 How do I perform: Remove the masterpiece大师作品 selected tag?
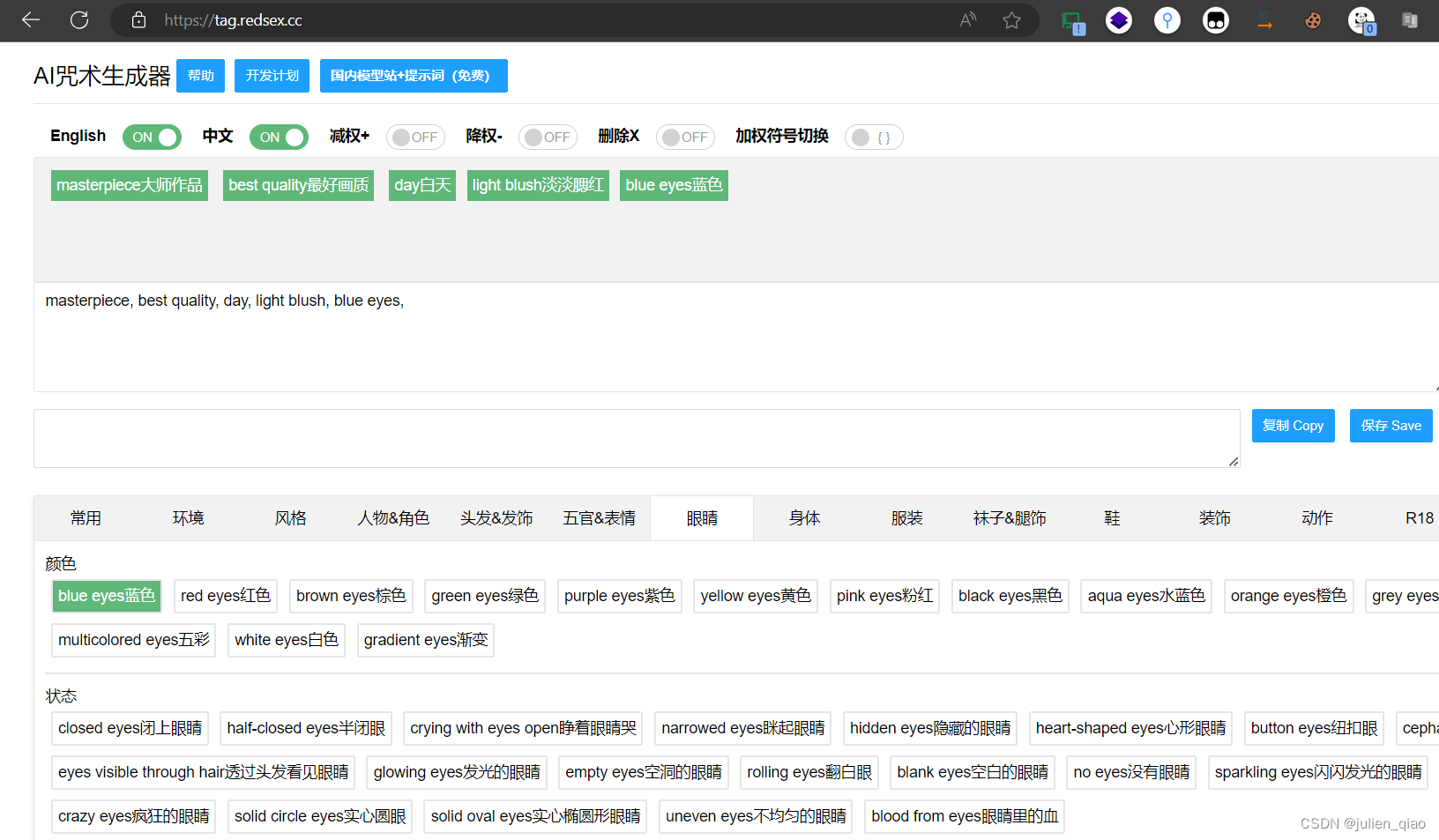coord(130,185)
